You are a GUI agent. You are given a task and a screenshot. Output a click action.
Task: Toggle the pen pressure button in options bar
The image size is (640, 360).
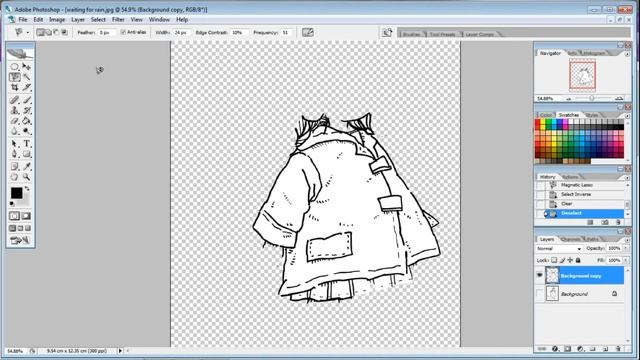[x=308, y=32]
